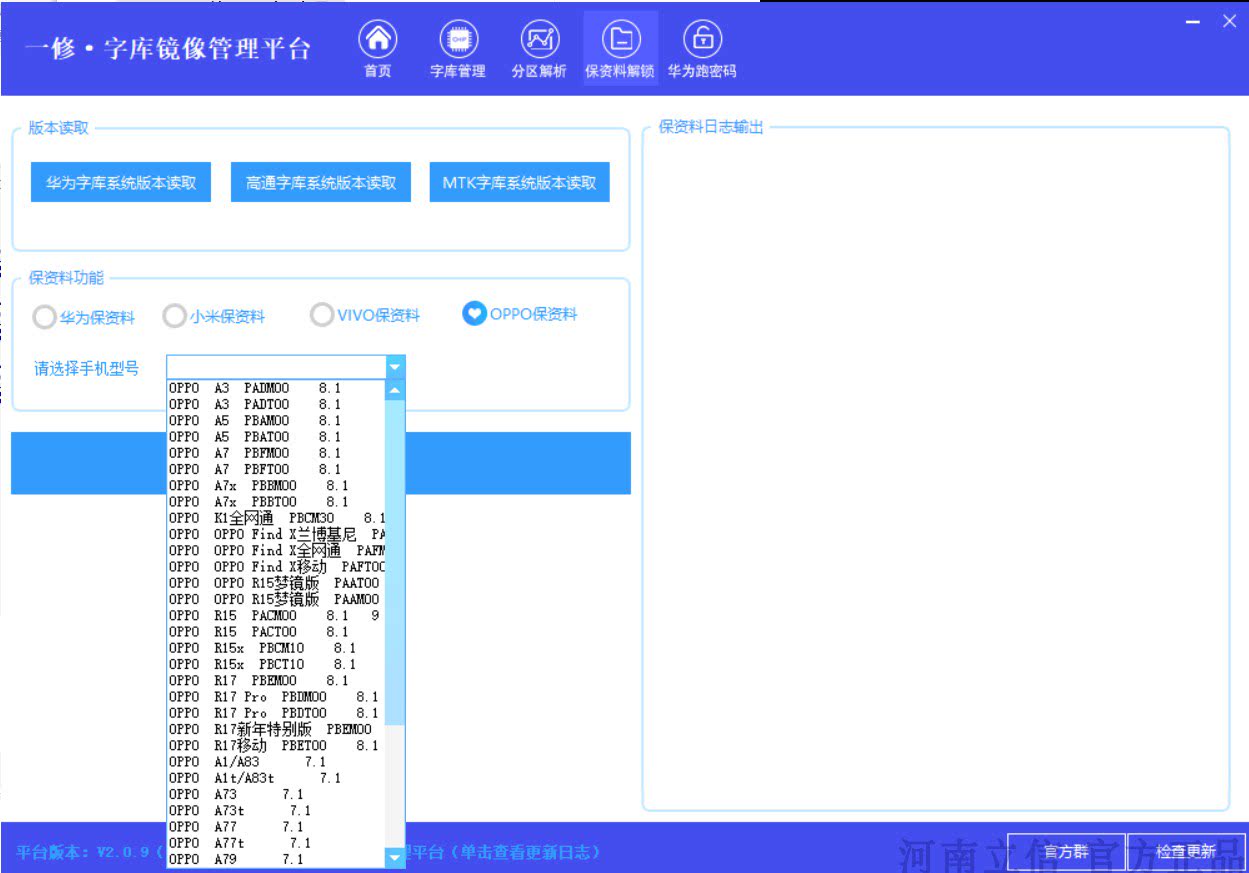1249x873 pixels.
Task: Choose OPPO A7 PBFM00 8.1
Action: [x=276, y=453]
